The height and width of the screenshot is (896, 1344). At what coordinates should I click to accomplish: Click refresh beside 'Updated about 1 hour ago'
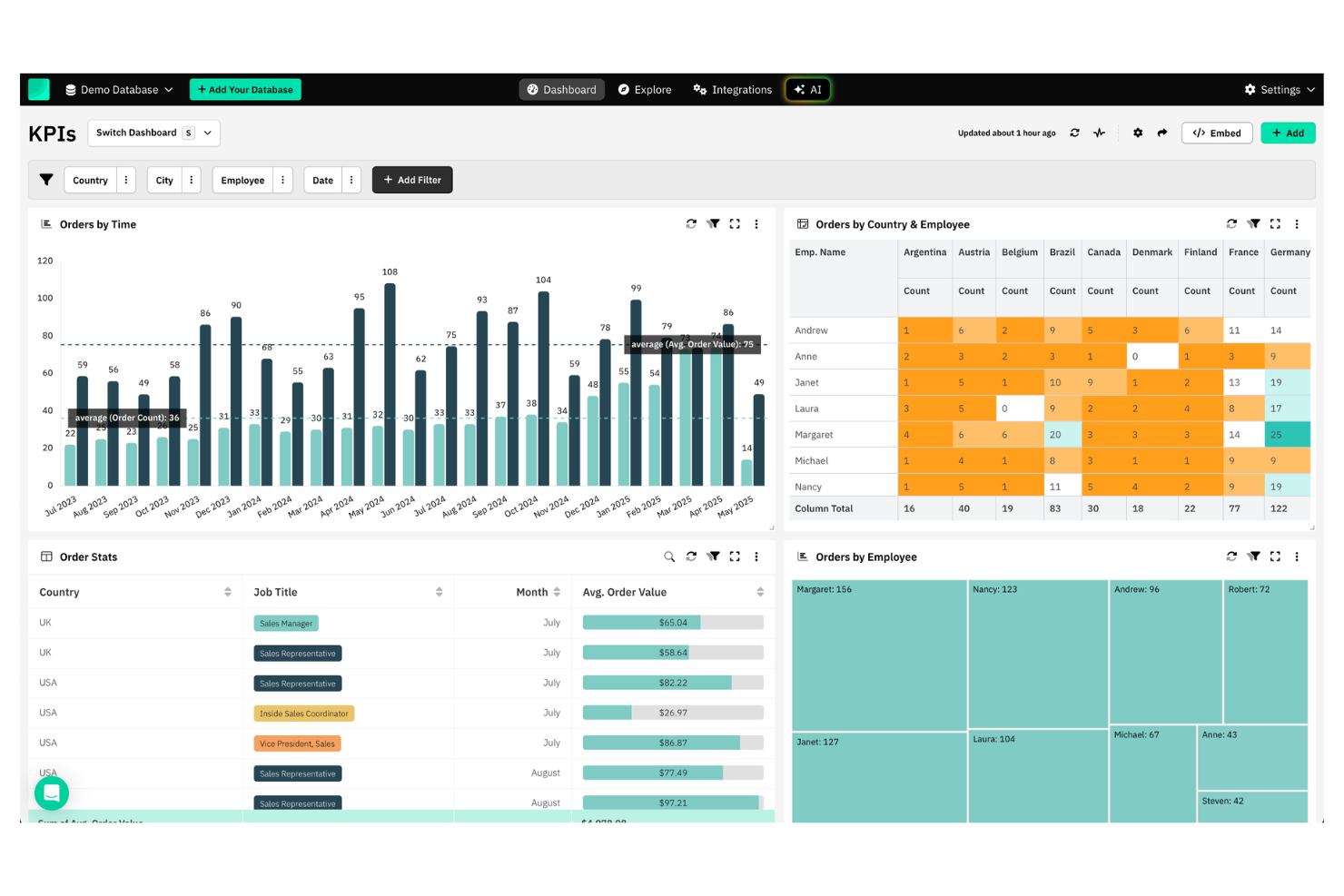point(1075,133)
